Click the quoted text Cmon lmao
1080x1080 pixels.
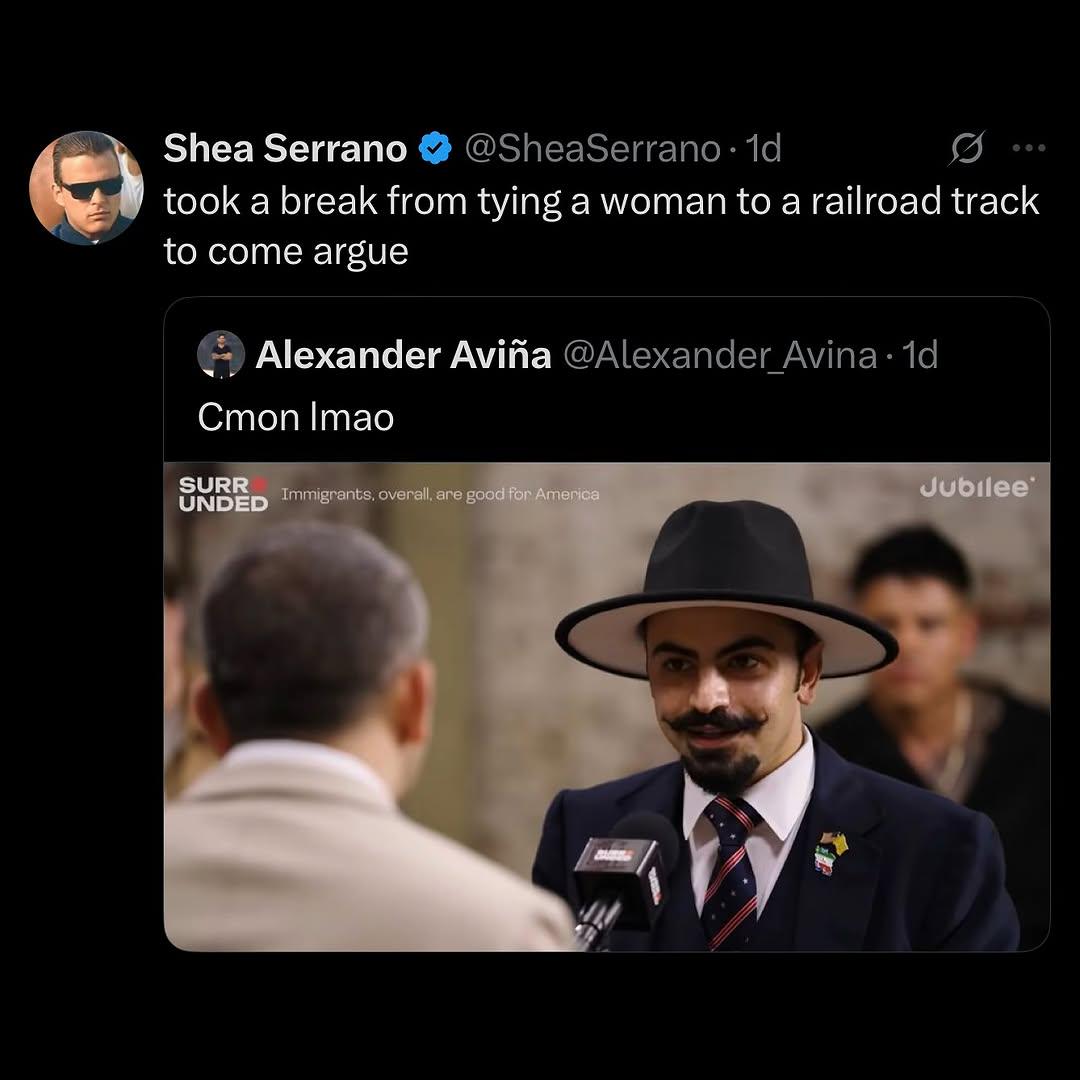295,417
